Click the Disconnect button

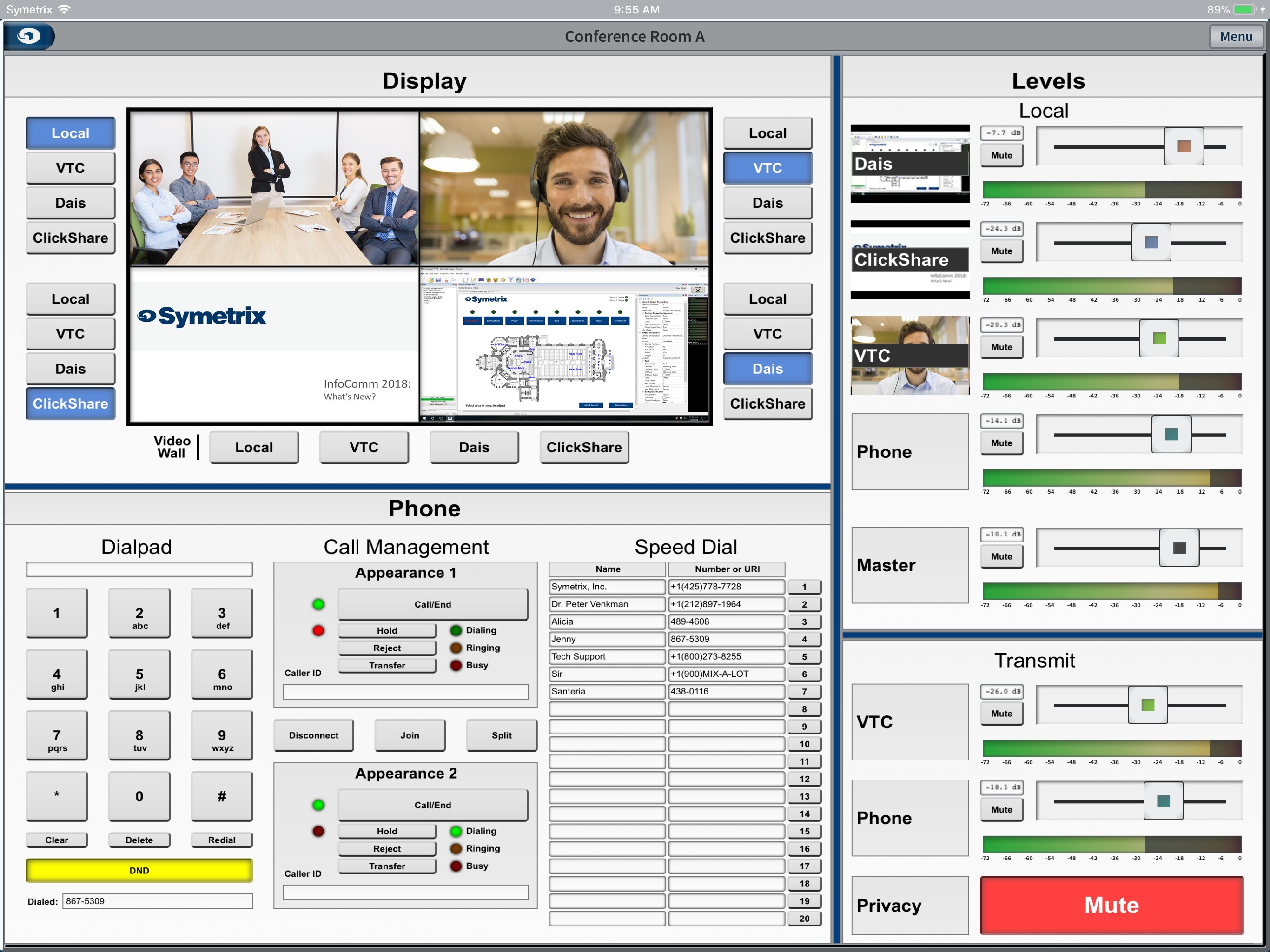[313, 735]
